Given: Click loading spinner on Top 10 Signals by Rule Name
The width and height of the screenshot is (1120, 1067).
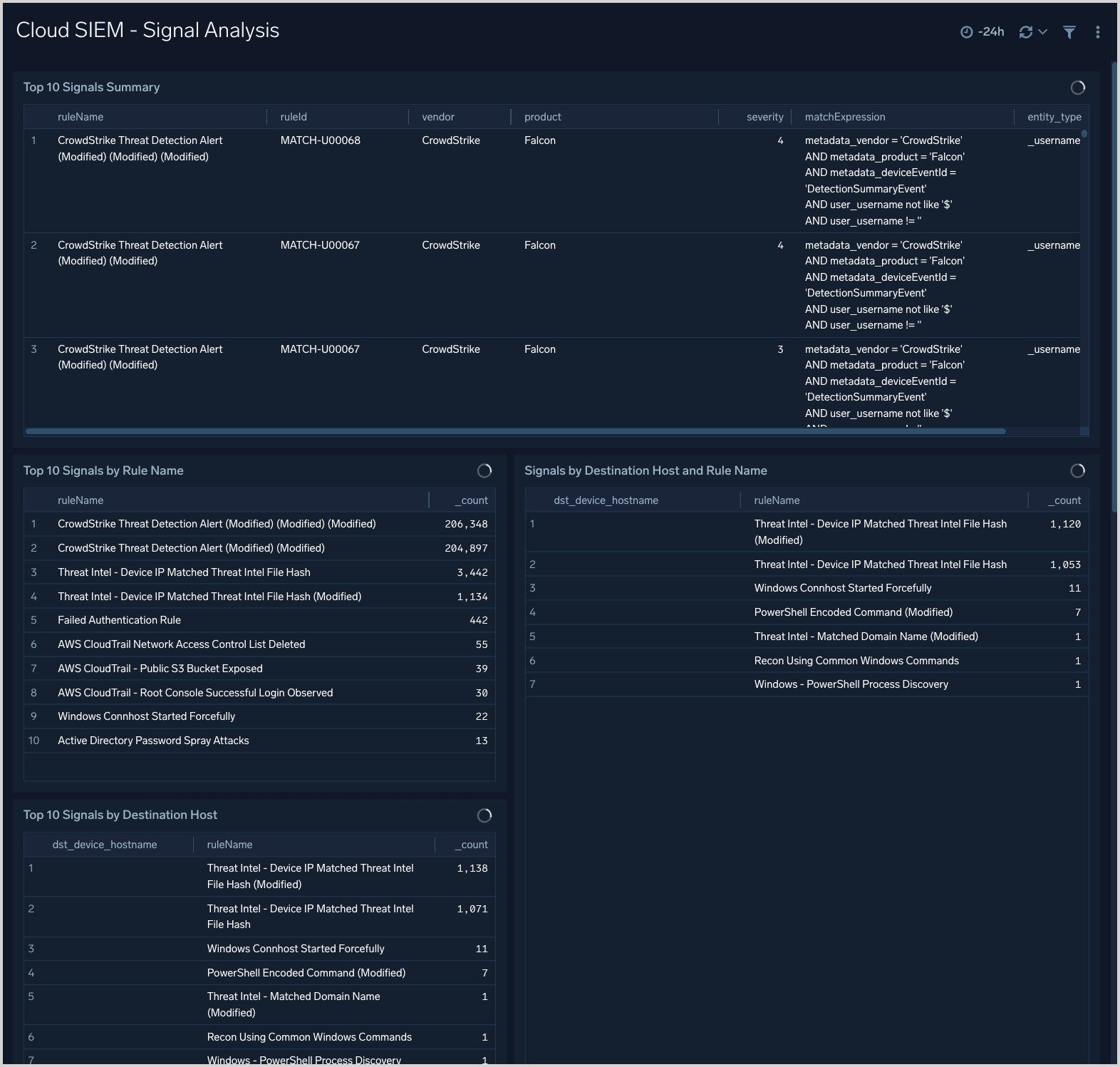Looking at the screenshot, I should [x=484, y=471].
